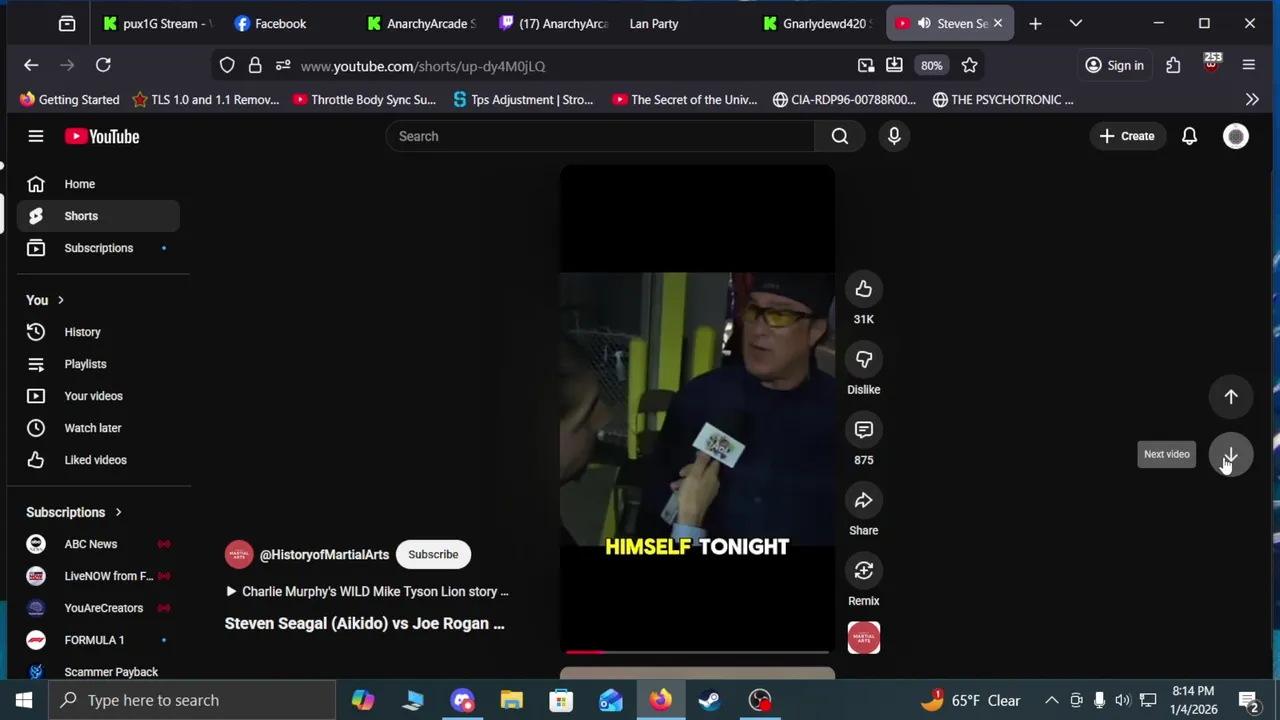Dislike this Short
Viewport: 1280px width, 720px height.
point(863,359)
